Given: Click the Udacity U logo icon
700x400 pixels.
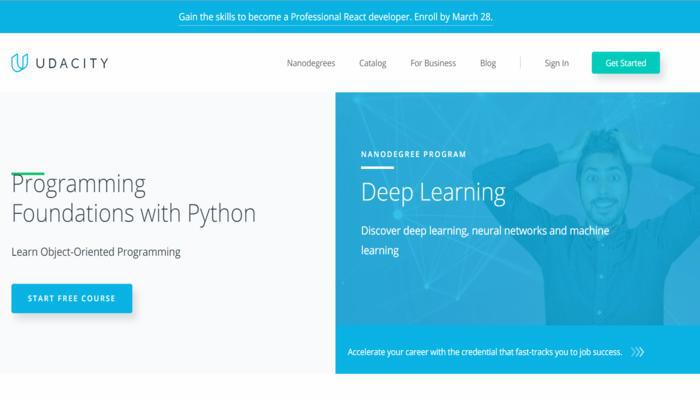Looking at the screenshot, I should coord(20,63).
